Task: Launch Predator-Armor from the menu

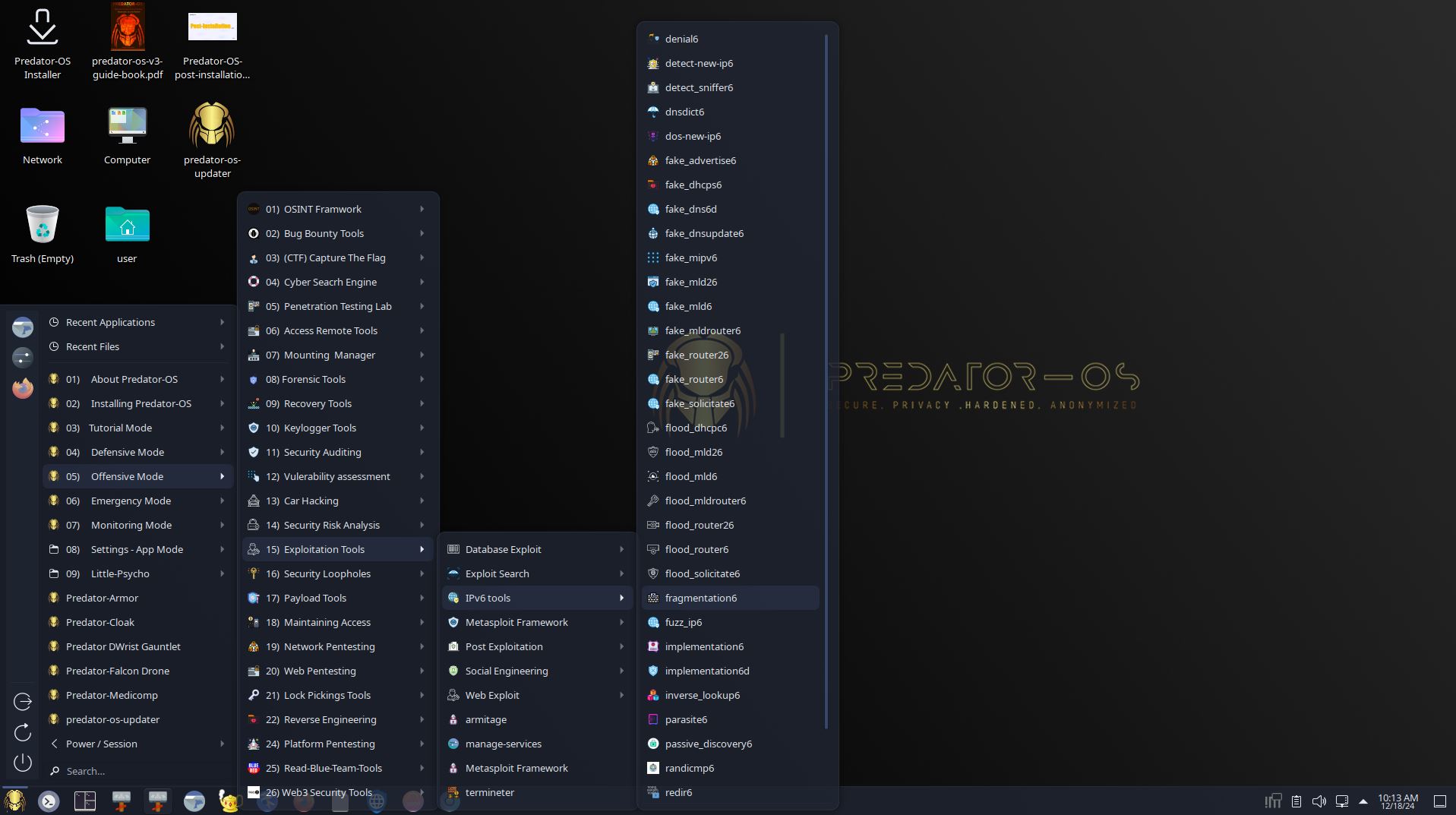Action: (x=137, y=598)
